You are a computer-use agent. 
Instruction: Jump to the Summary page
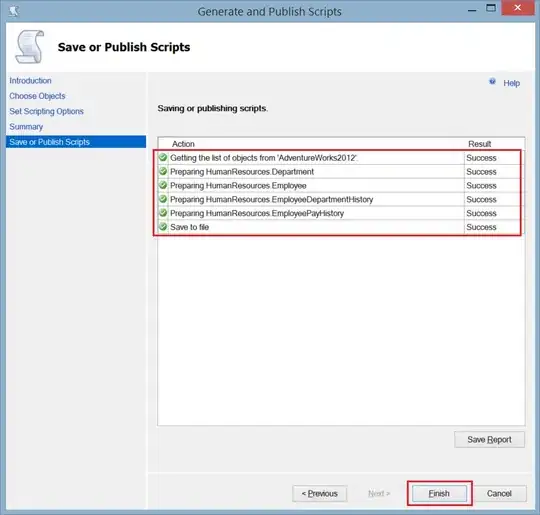[26, 127]
